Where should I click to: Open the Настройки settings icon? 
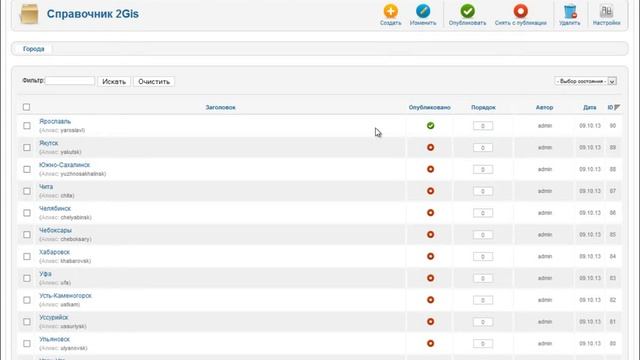point(606,11)
